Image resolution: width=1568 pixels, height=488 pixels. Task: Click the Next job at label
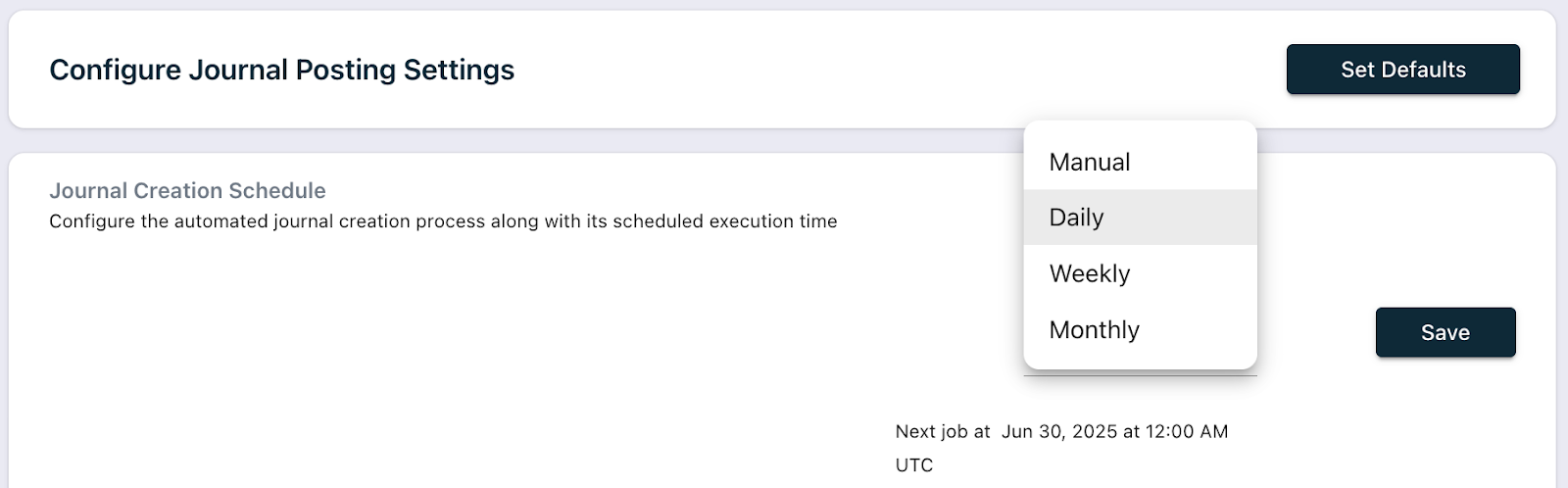click(x=942, y=431)
